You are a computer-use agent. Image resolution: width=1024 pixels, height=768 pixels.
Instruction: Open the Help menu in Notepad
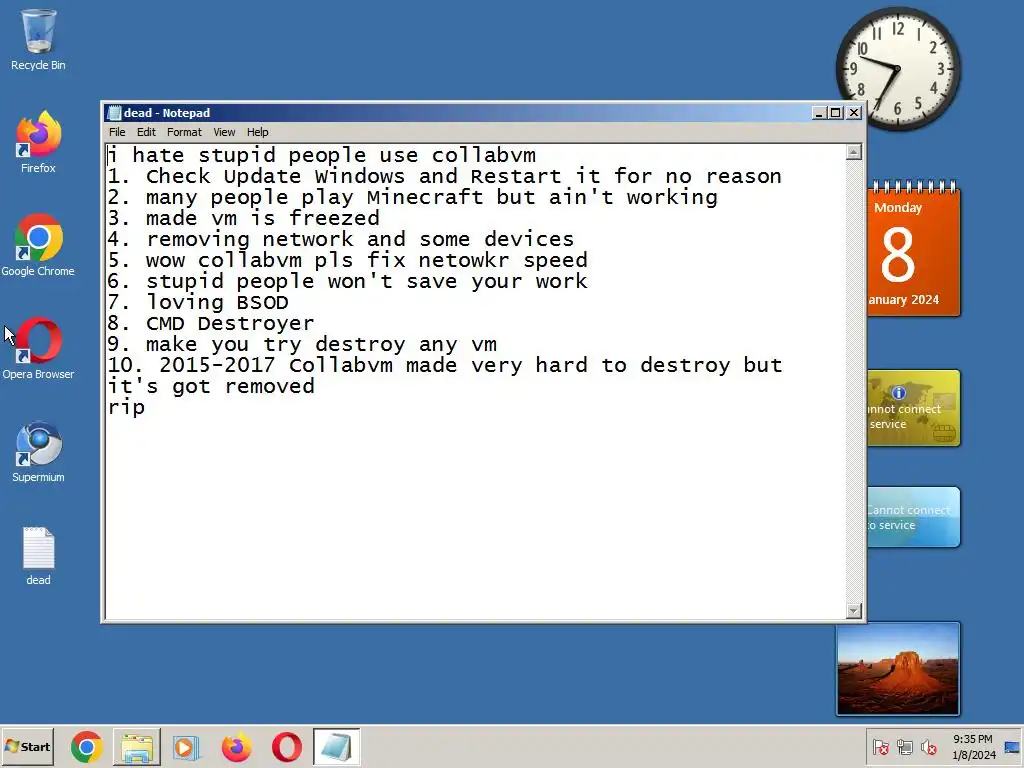point(257,132)
